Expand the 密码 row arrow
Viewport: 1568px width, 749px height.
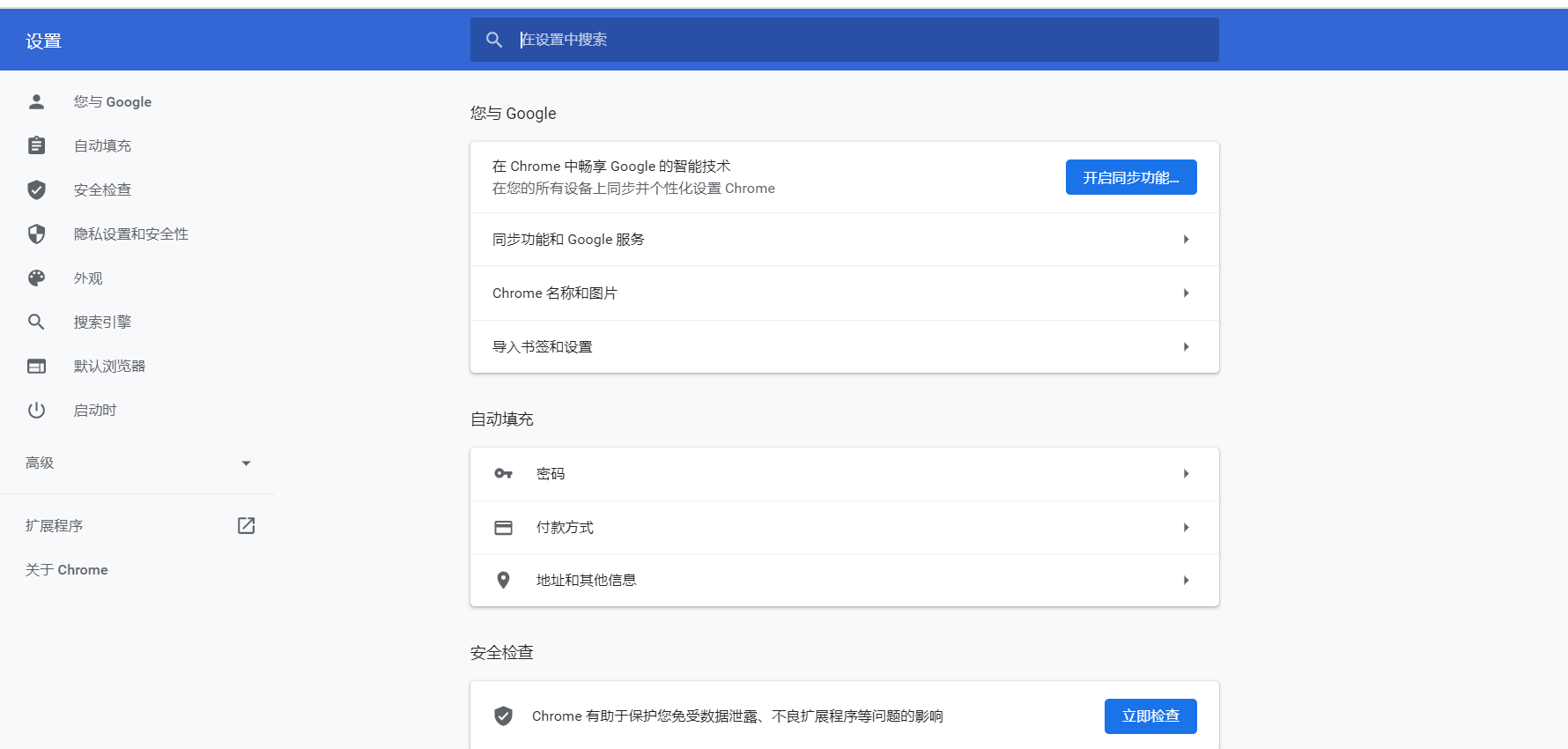tap(1187, 474)
